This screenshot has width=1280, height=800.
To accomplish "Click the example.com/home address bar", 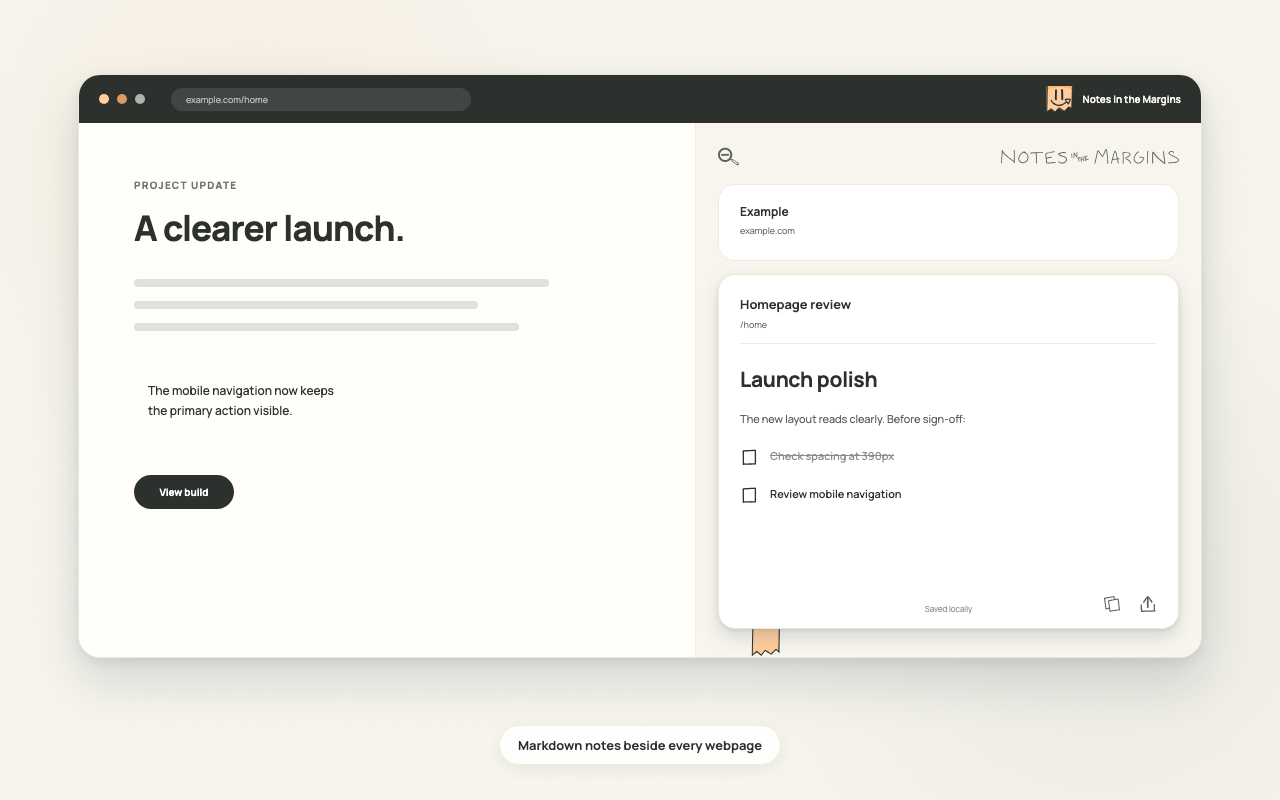I will click(321, 99).
